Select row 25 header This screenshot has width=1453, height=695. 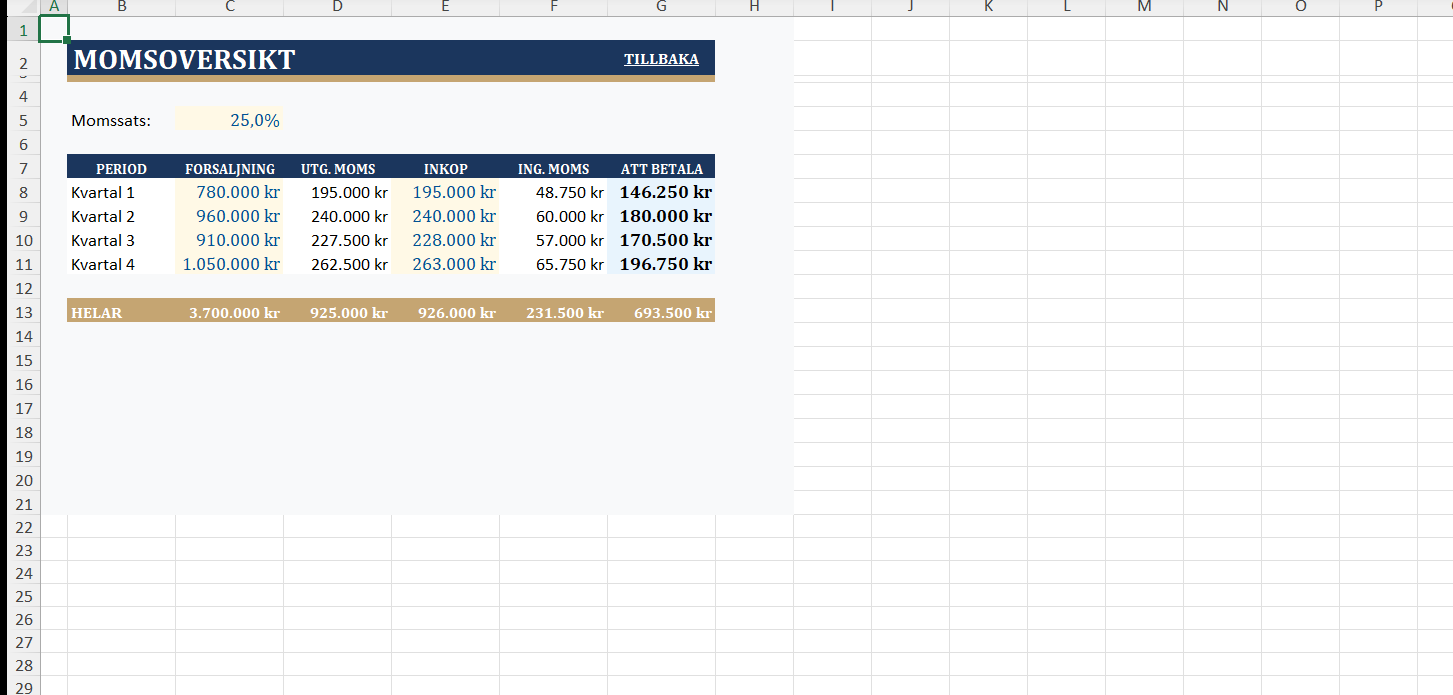(x=24, y=597)
